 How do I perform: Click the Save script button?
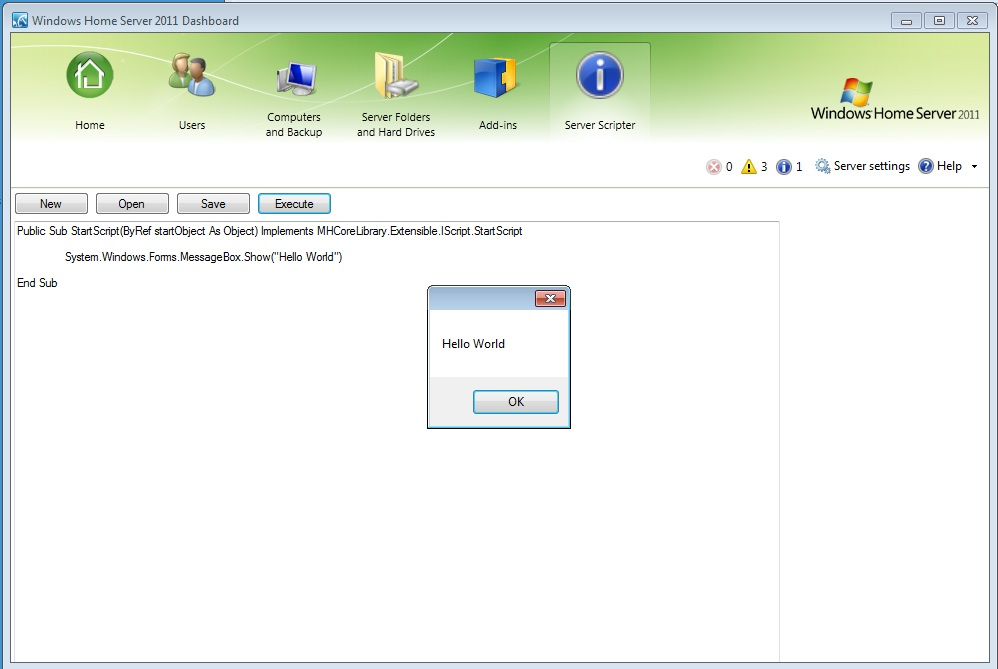pyautogui.click(x=213, y=204)
